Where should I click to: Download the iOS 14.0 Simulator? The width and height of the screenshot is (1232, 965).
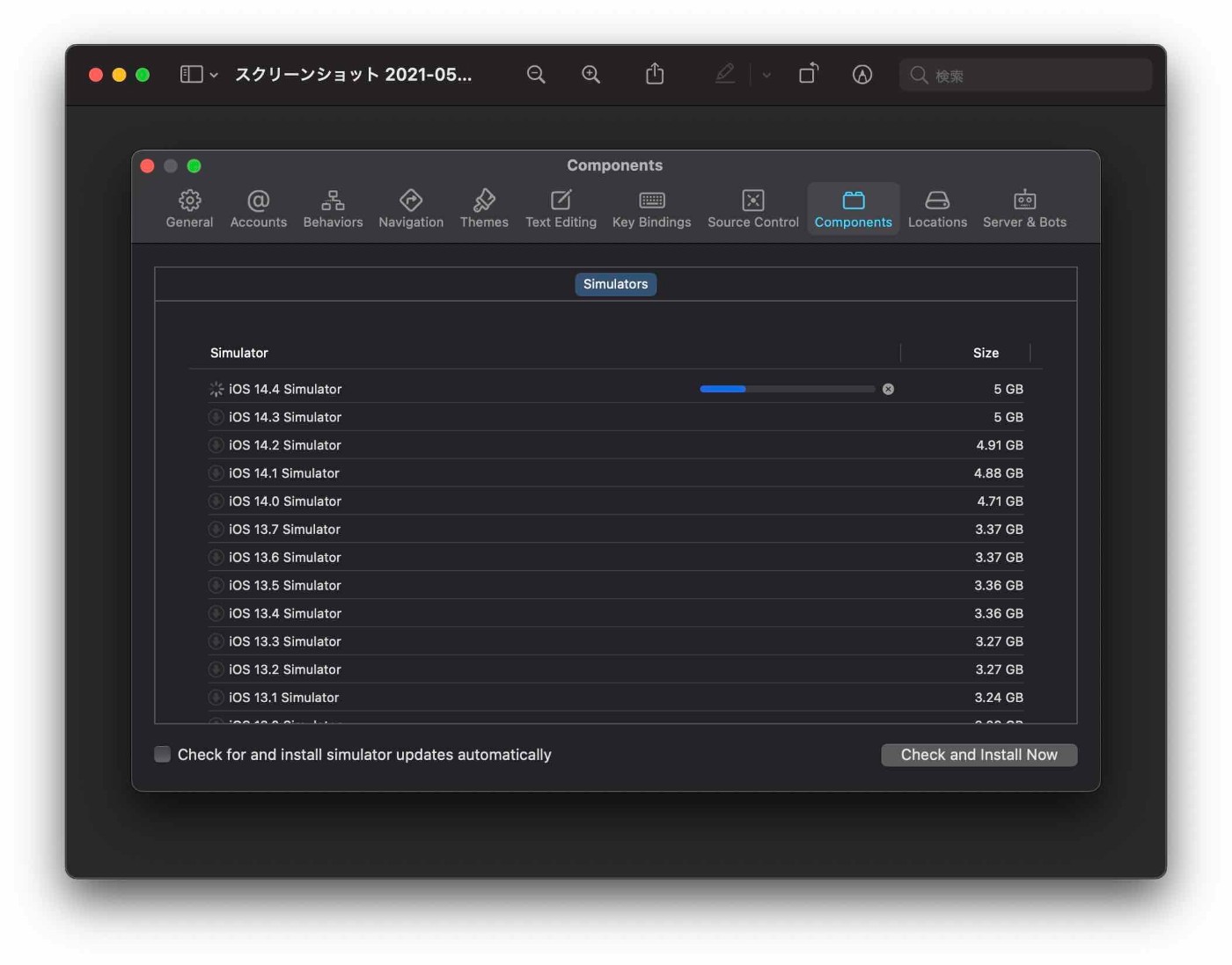tap(216, 501)
